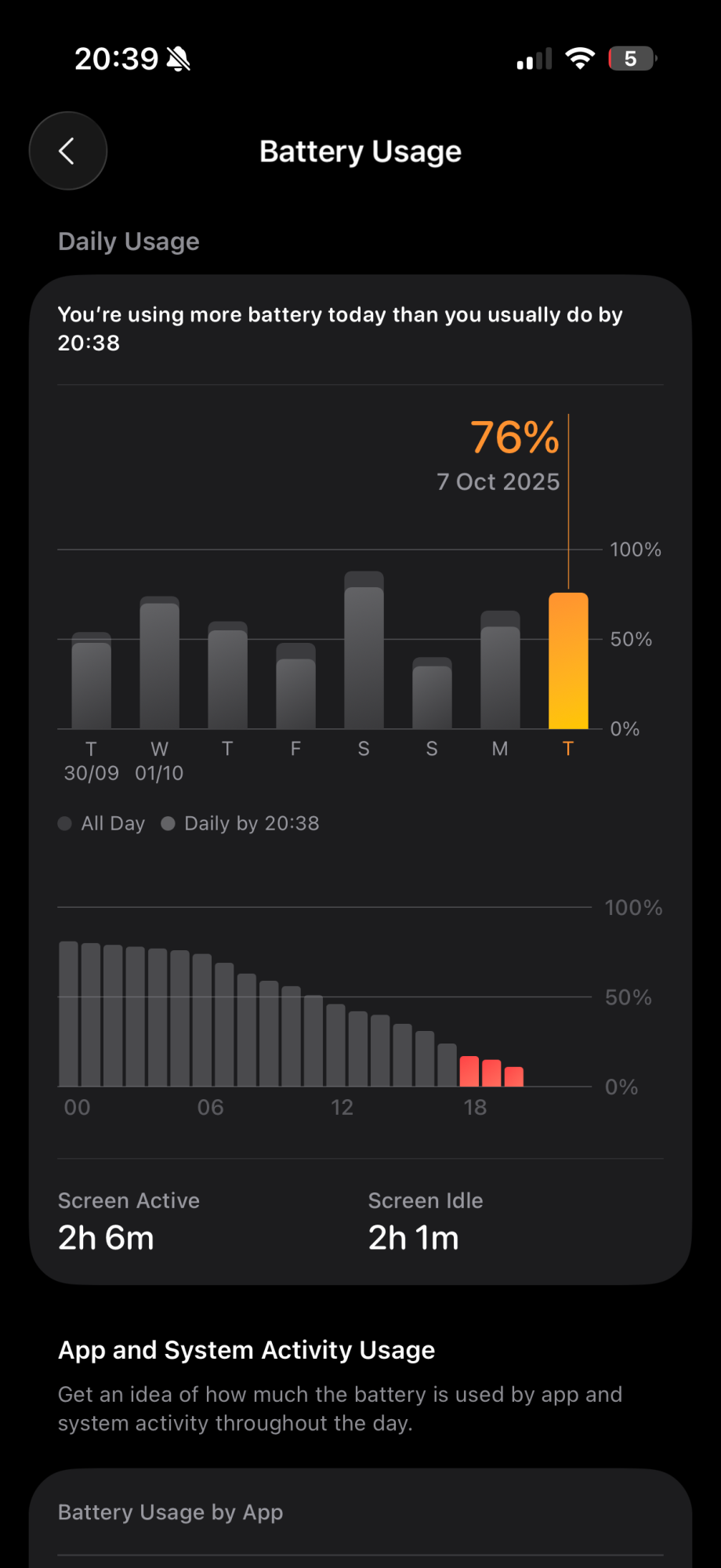Tap the cellular signal bars icon
Viewport: 721px width, 1568px height.
pyautogui.click(x=534, y=60)
